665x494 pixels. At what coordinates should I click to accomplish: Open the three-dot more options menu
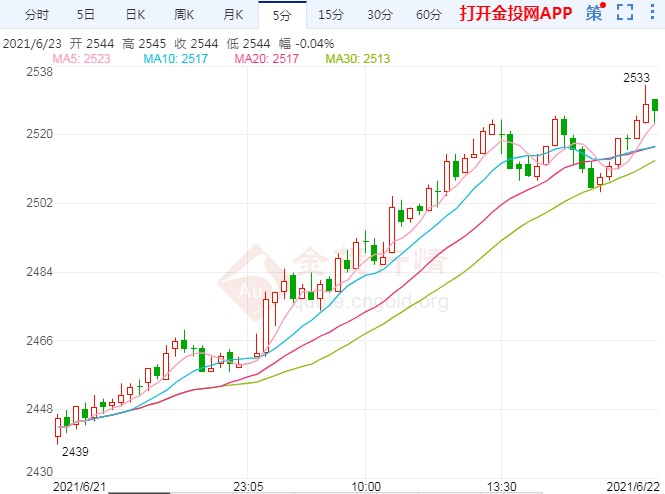(x=652, y=12)
